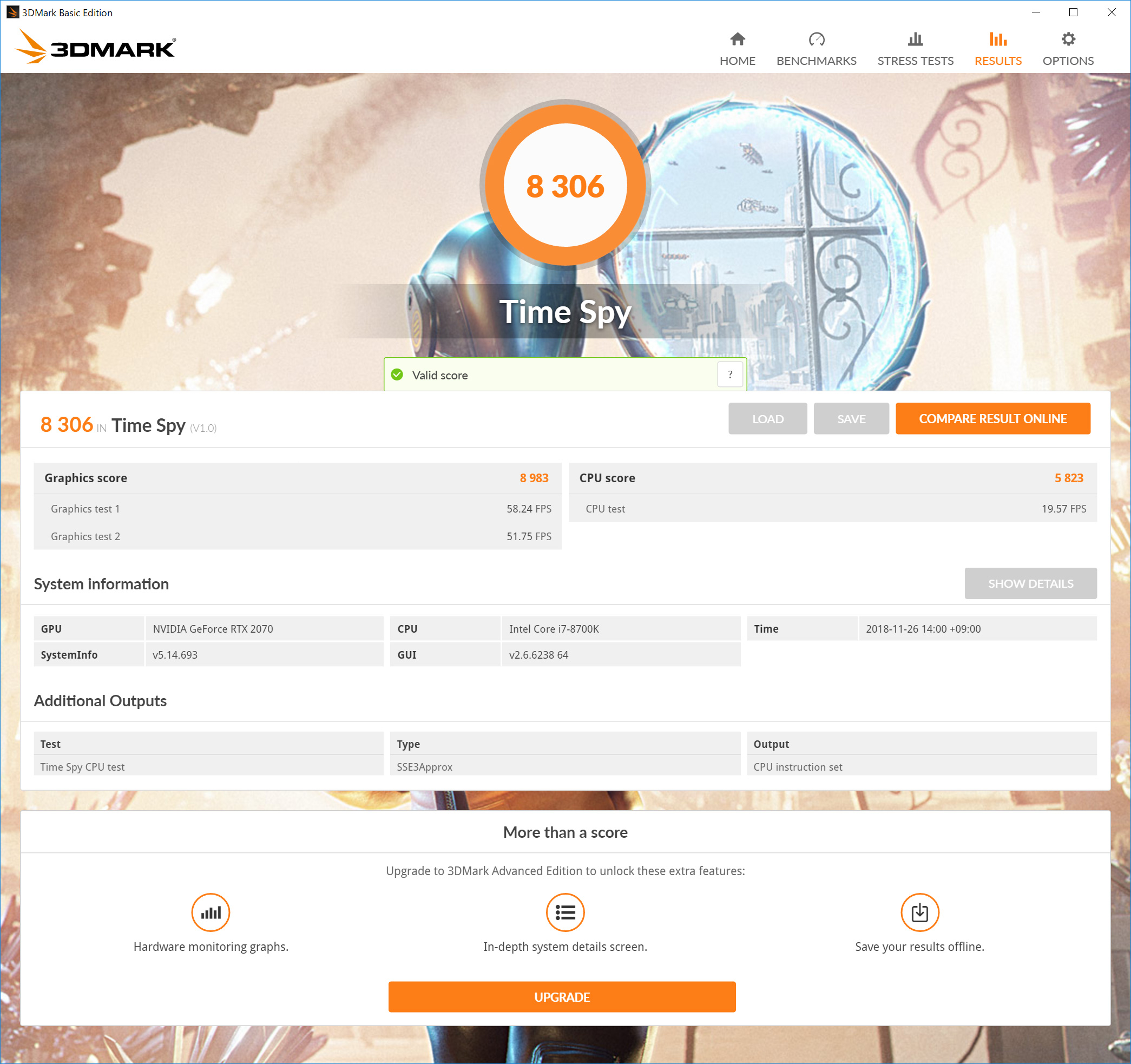The height and width of the screenshot is (1064, 1131).
Task: Click the Hardware monitoring graphs icon
Action: coord(211,912)
